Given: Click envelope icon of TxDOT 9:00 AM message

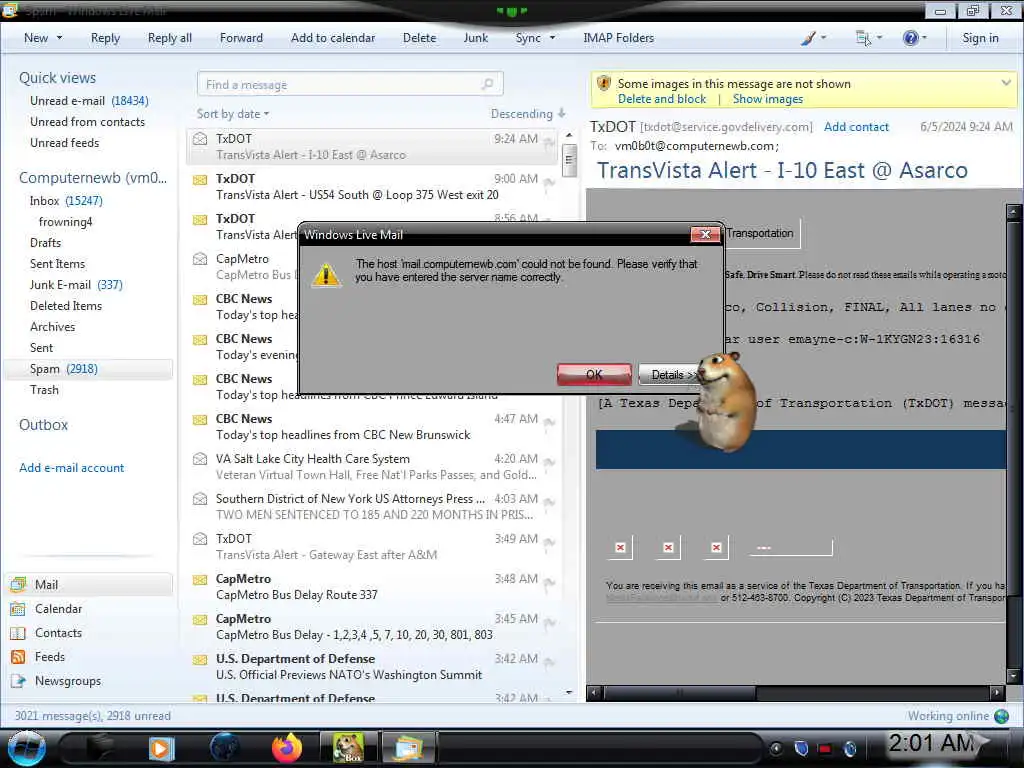Looking at the screenshot, I should [x=200, y=179].
